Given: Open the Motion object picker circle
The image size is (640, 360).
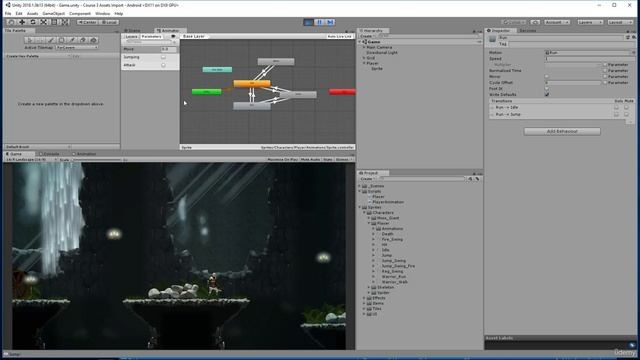Looking at the screenshot, I should point(633,53).
